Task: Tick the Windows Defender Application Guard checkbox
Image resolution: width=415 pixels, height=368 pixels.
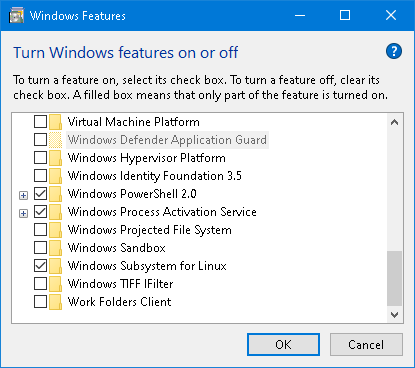Action: pos(40,140)
